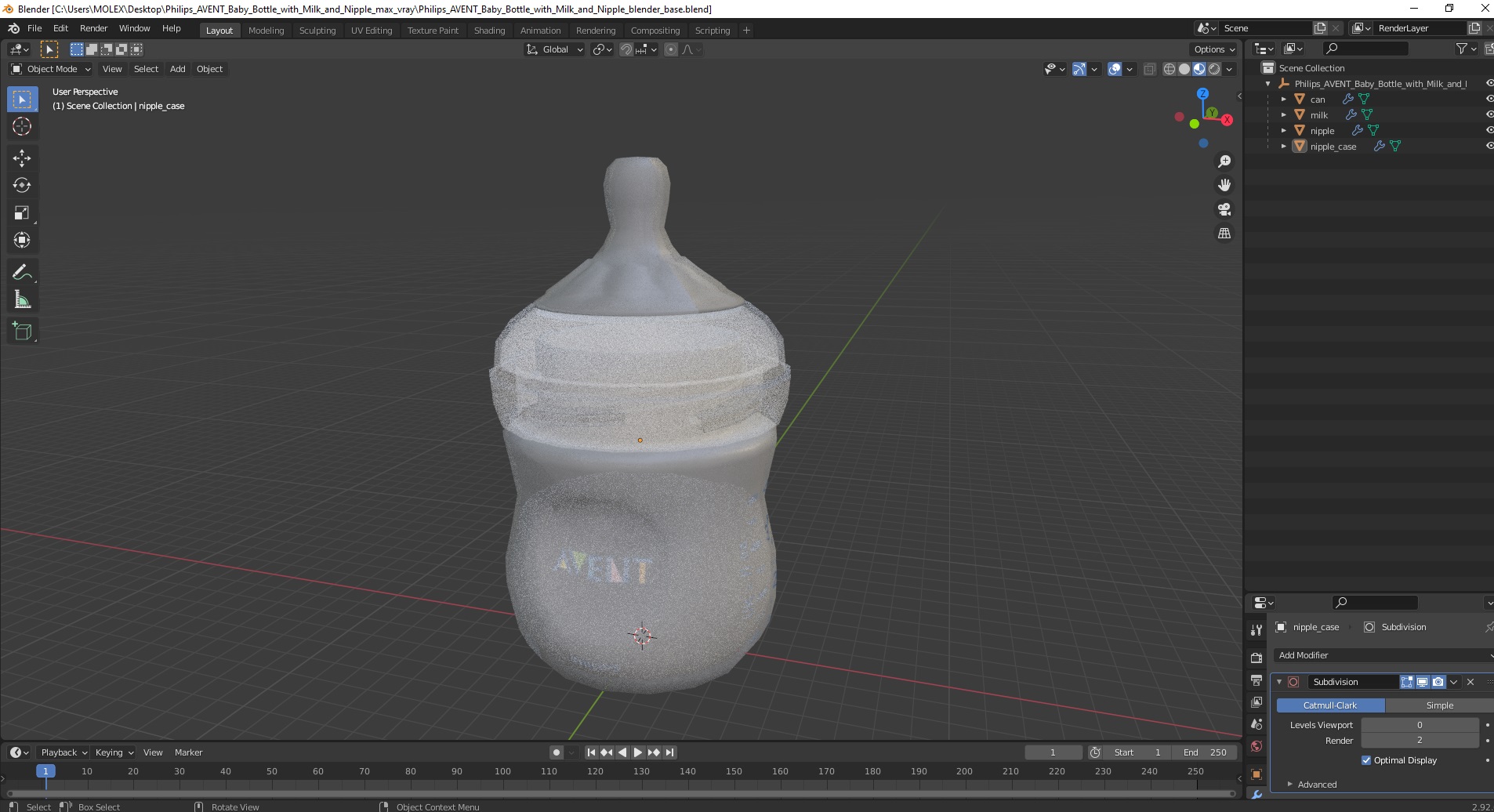
Task: Remove the Subdivision modifier
Action: (1470, 682)
